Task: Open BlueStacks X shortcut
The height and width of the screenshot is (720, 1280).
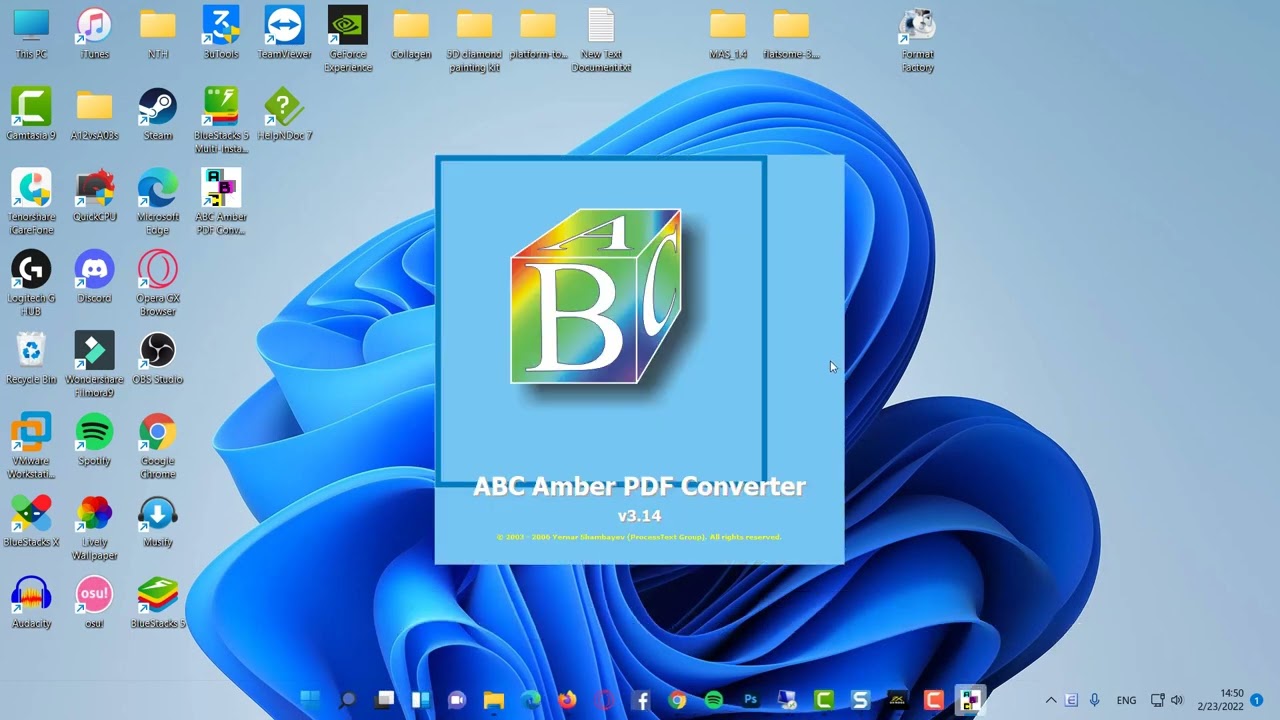Action: 31,521
